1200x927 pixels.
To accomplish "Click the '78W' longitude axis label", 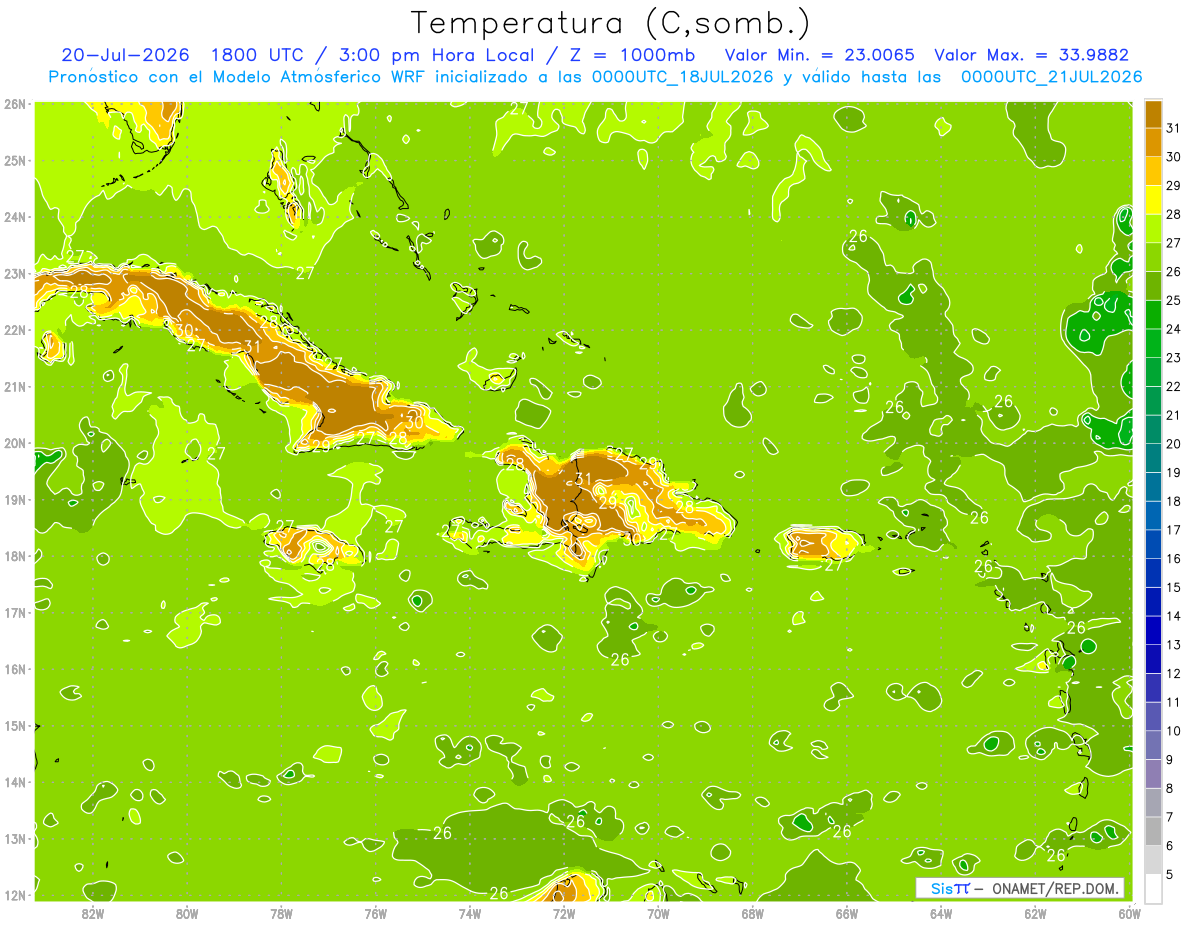I will coord(281,914).
